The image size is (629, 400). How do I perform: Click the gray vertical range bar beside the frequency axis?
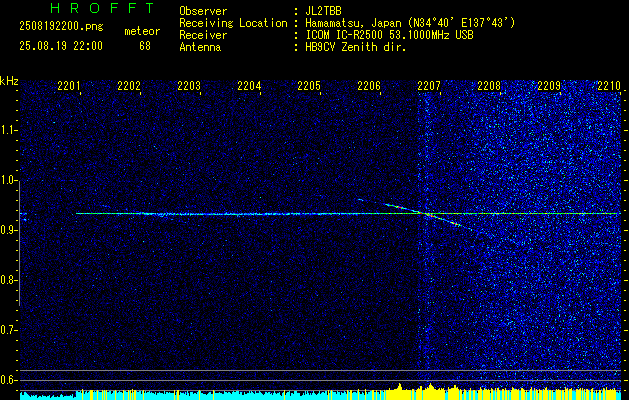[19, 243]
